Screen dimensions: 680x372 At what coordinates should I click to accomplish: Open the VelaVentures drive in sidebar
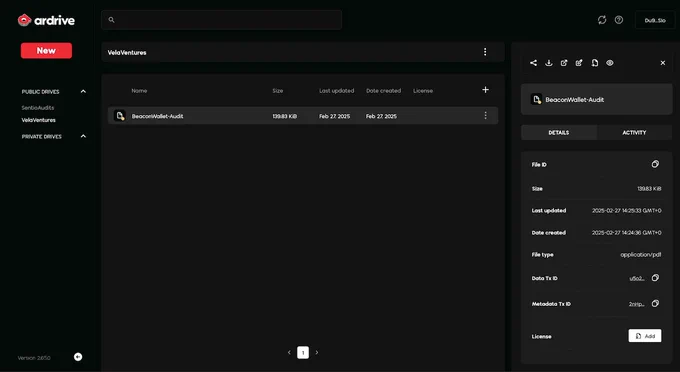coord(39,120)
